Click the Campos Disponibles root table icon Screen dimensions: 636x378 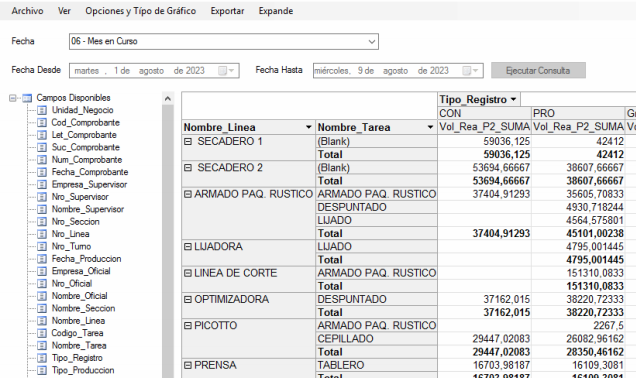point(27,98)
